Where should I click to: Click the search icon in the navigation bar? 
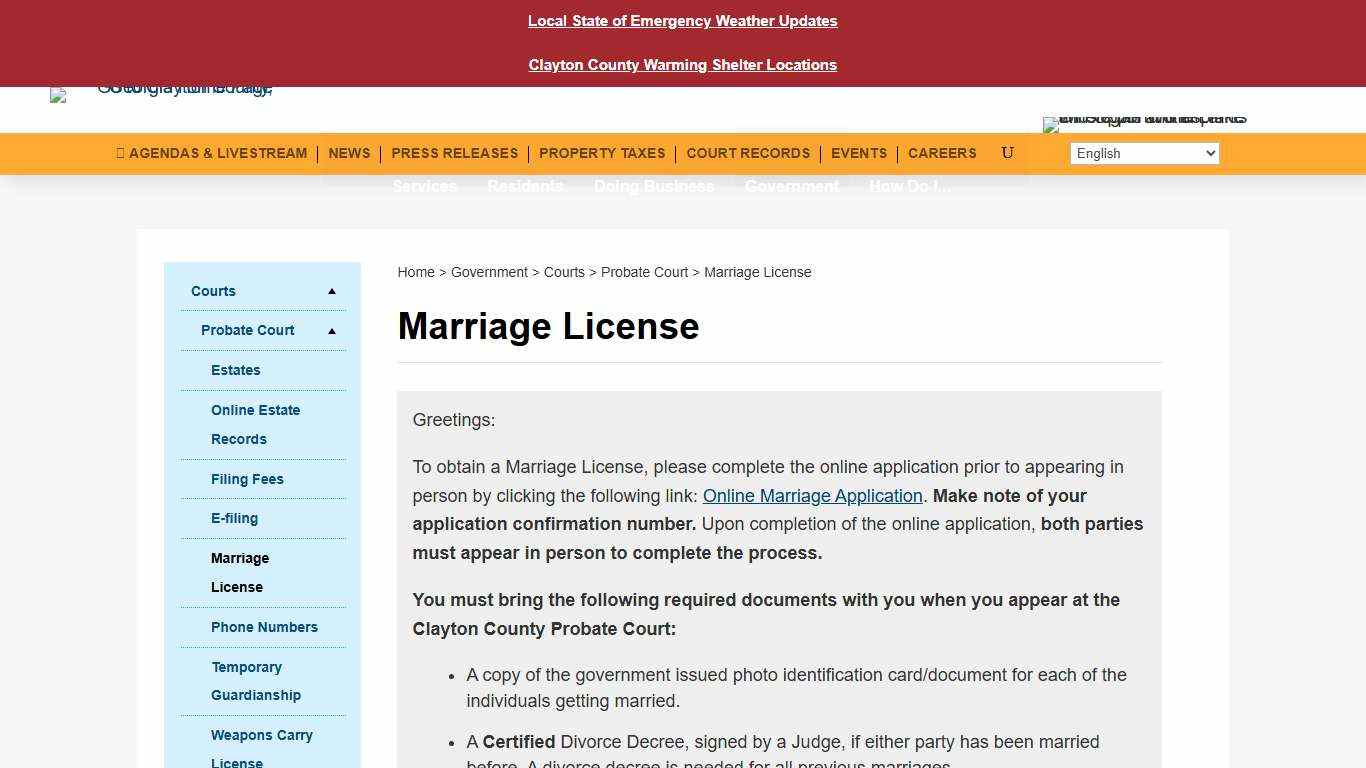(x=1007, y=153)
